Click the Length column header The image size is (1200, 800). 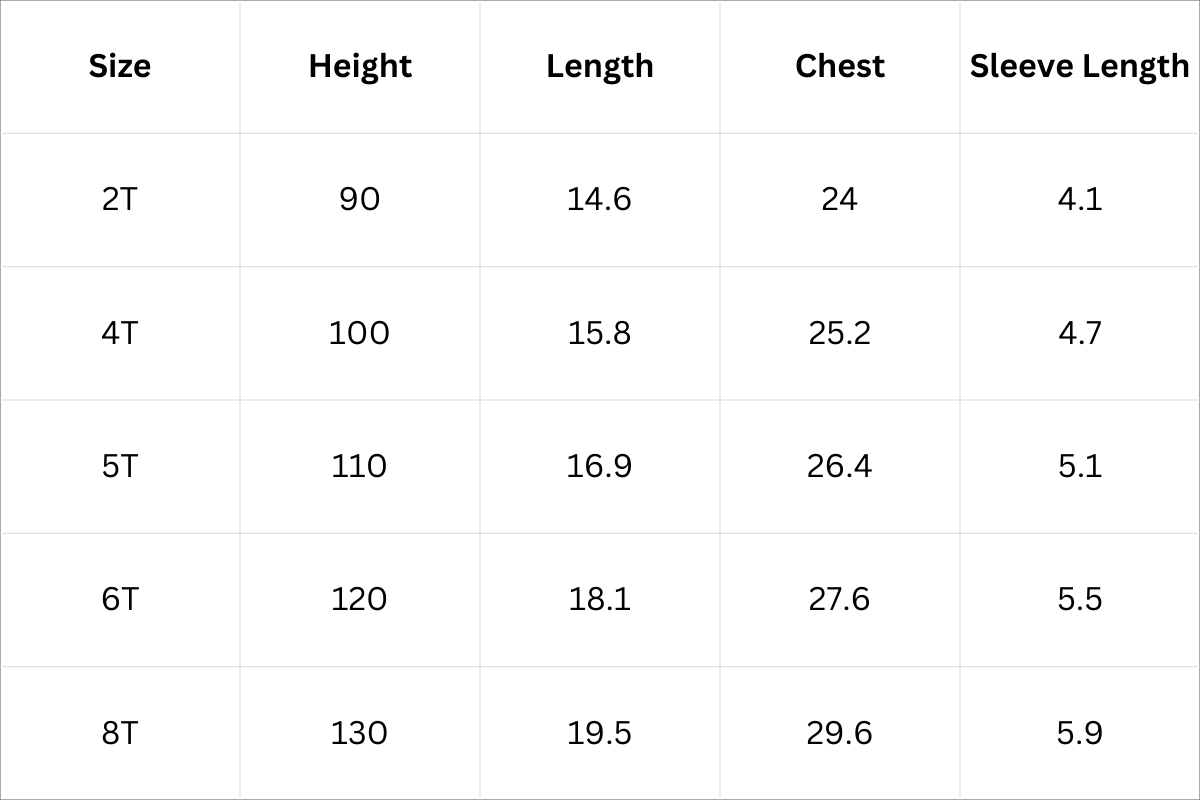(x=600, y=66)
